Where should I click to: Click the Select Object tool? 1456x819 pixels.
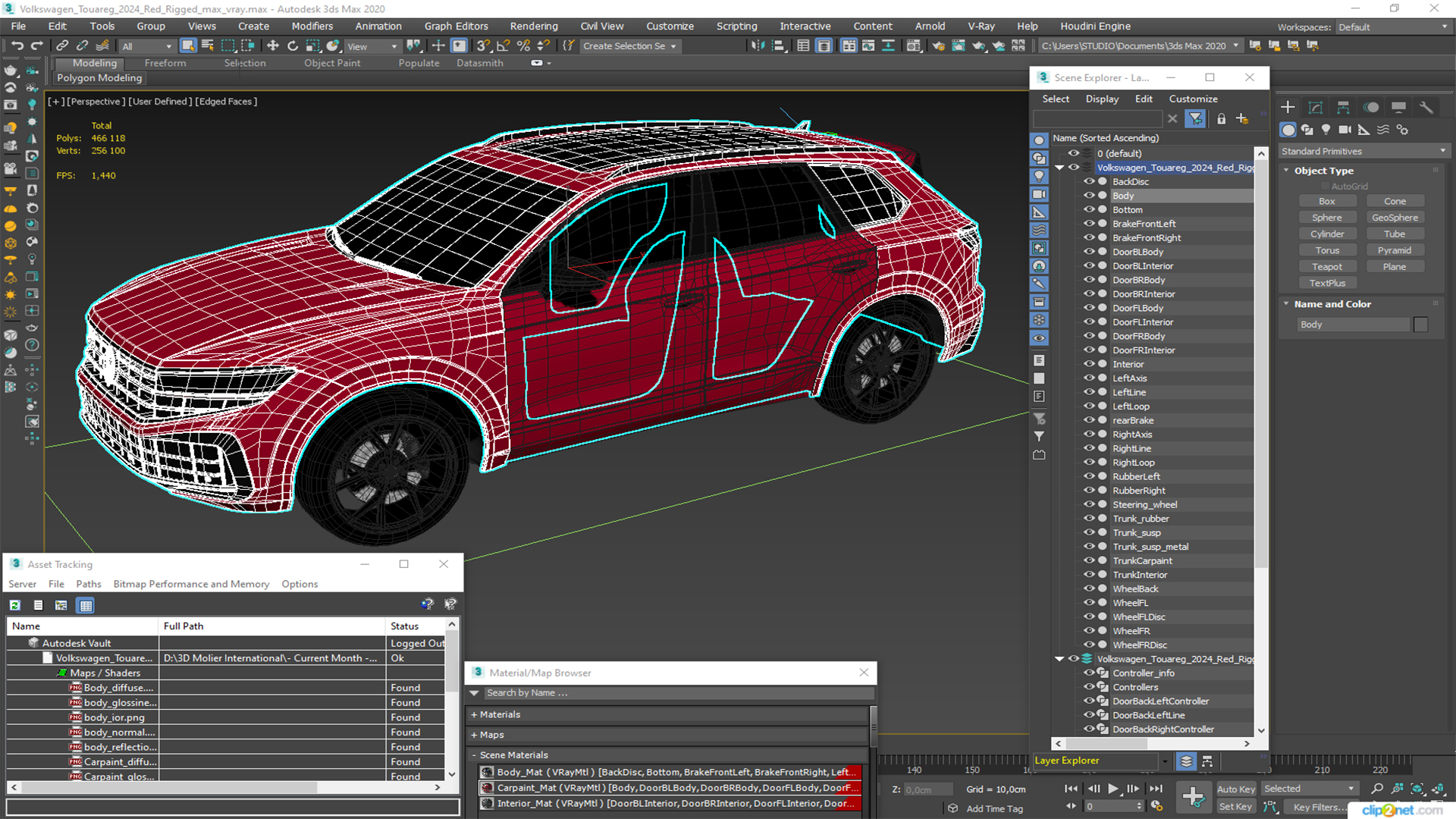pyautogui.click(x=188, y=46)
